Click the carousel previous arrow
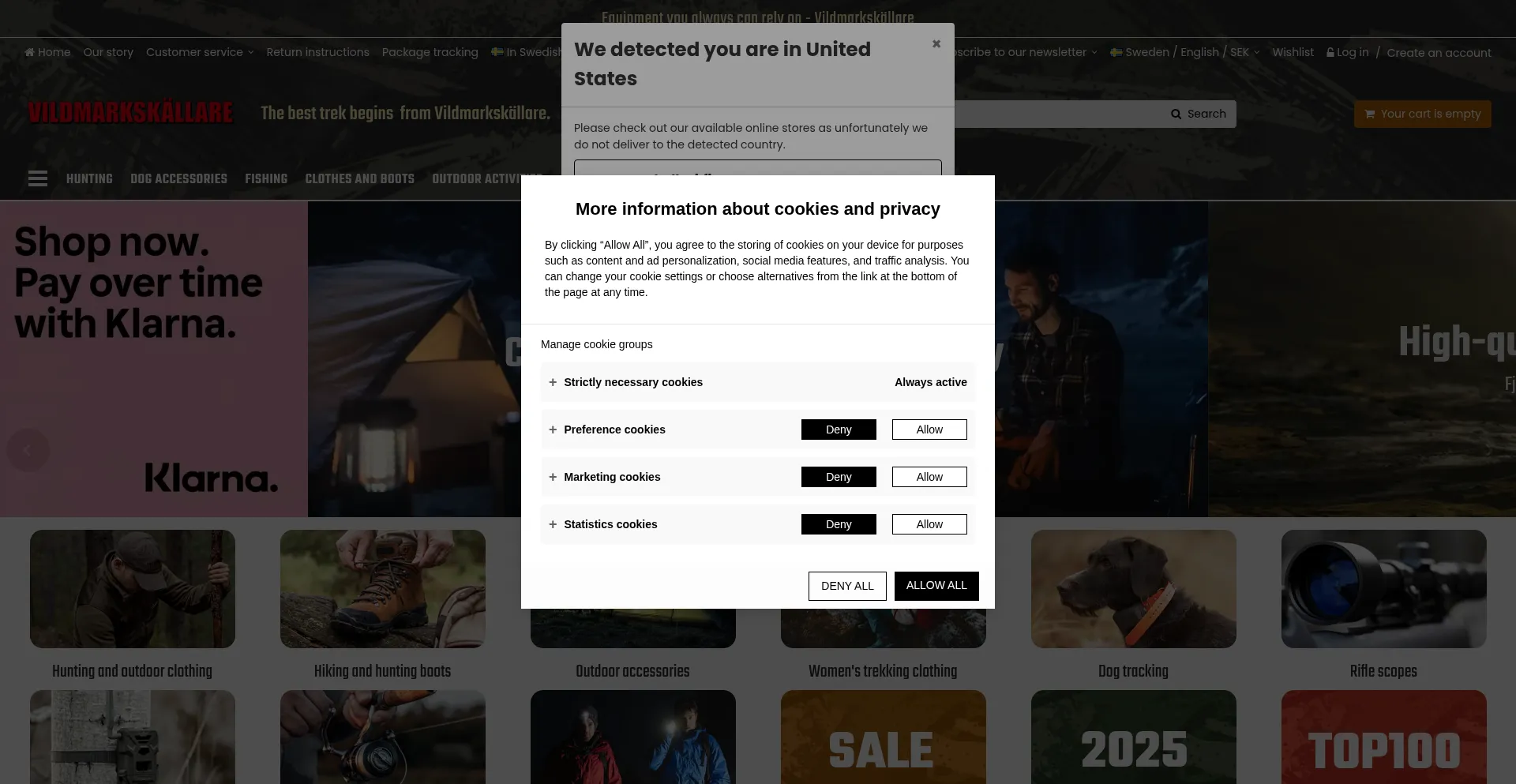The image size is (1516, 784). click(x=28, y=450)
